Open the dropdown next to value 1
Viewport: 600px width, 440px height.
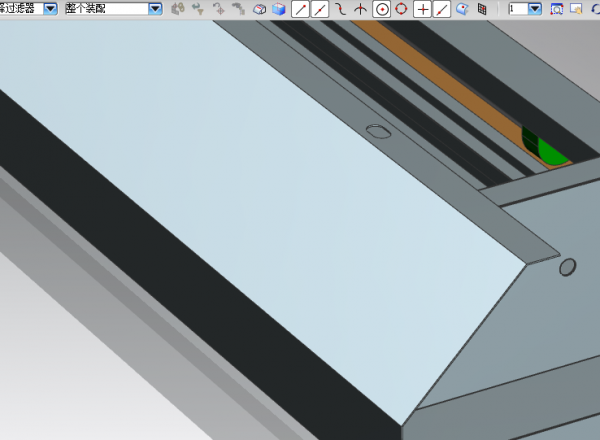click(535, 9)
